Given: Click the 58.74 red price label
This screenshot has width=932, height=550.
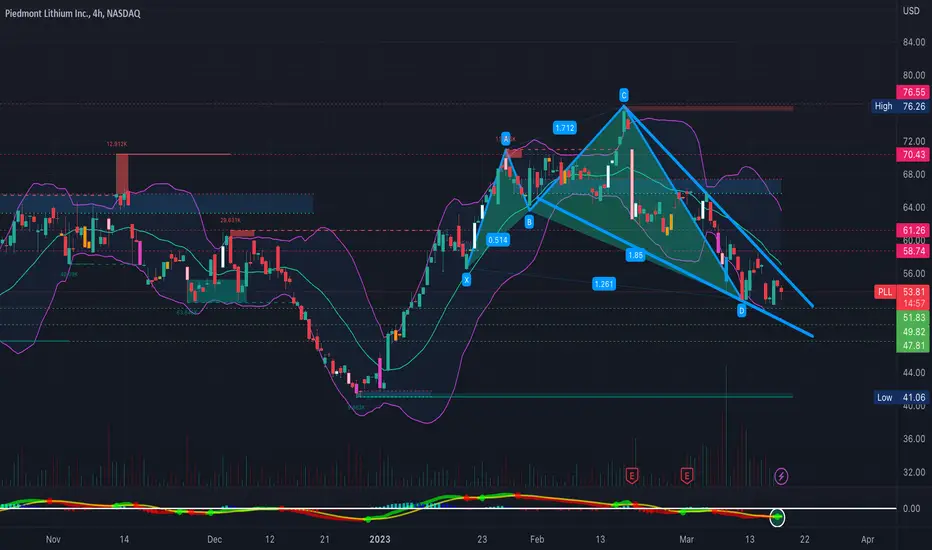Looking at the screenshot, I should click(x=913, y=251).
